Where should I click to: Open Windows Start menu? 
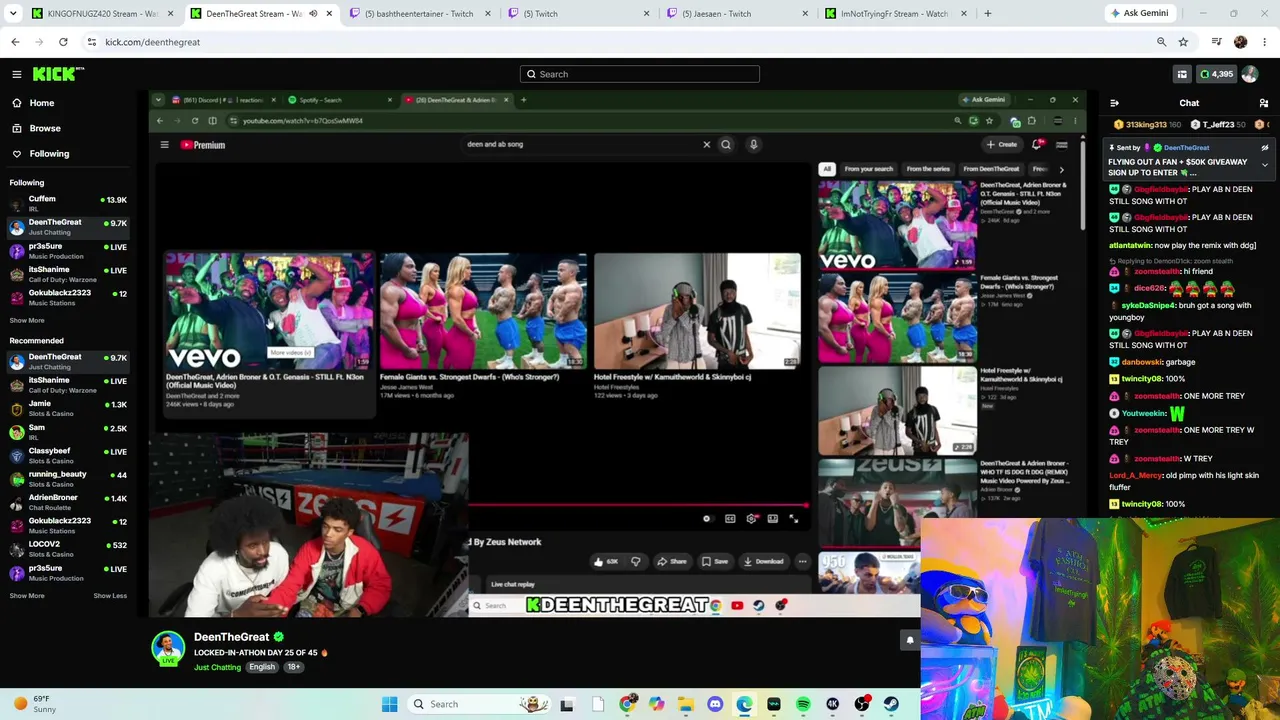tap(389, 704)
